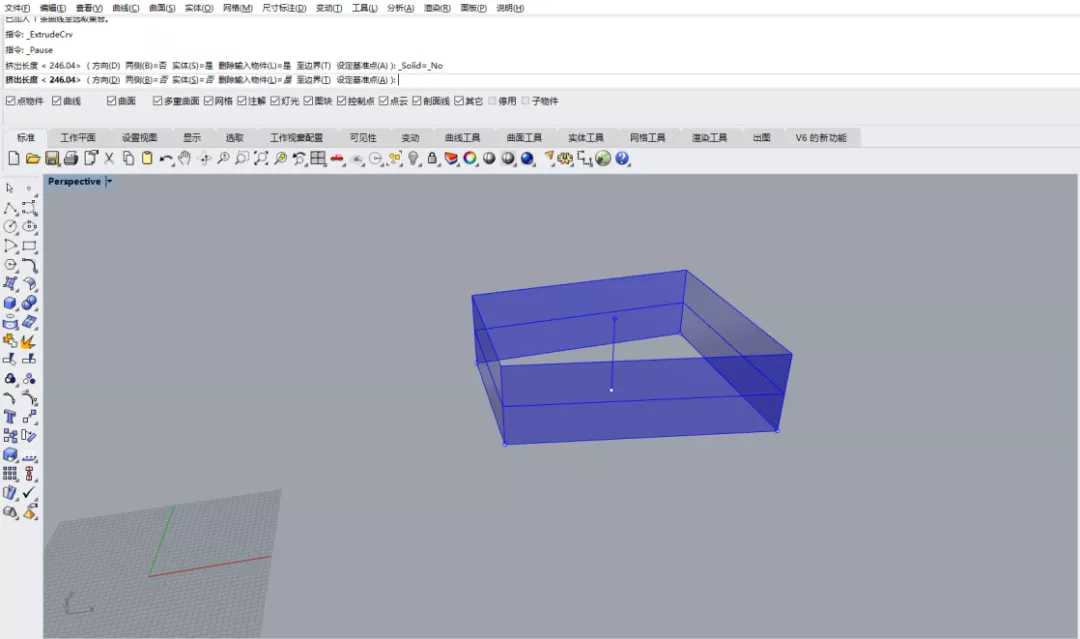
Task: Click the Save disk icon
Action: point(51,158)
